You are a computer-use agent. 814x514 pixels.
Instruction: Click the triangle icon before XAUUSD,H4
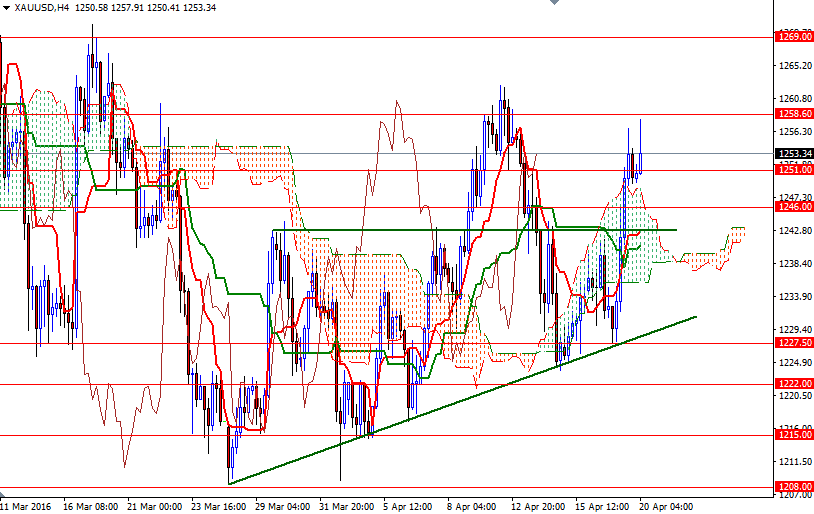click(6, 7)
